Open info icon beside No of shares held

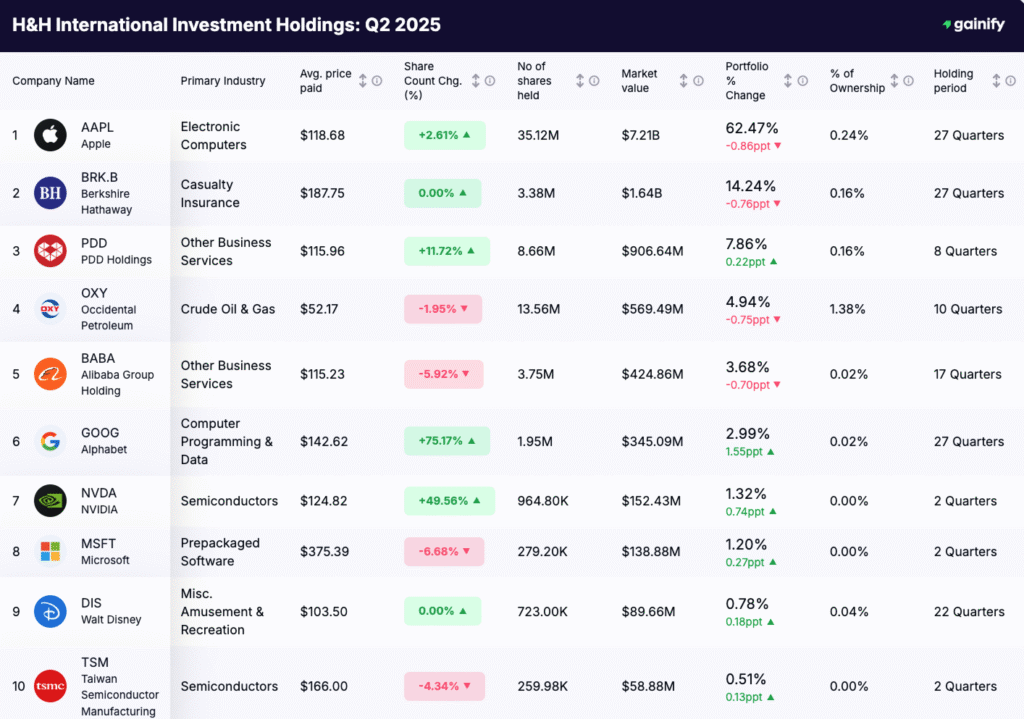tap(594, 81)
